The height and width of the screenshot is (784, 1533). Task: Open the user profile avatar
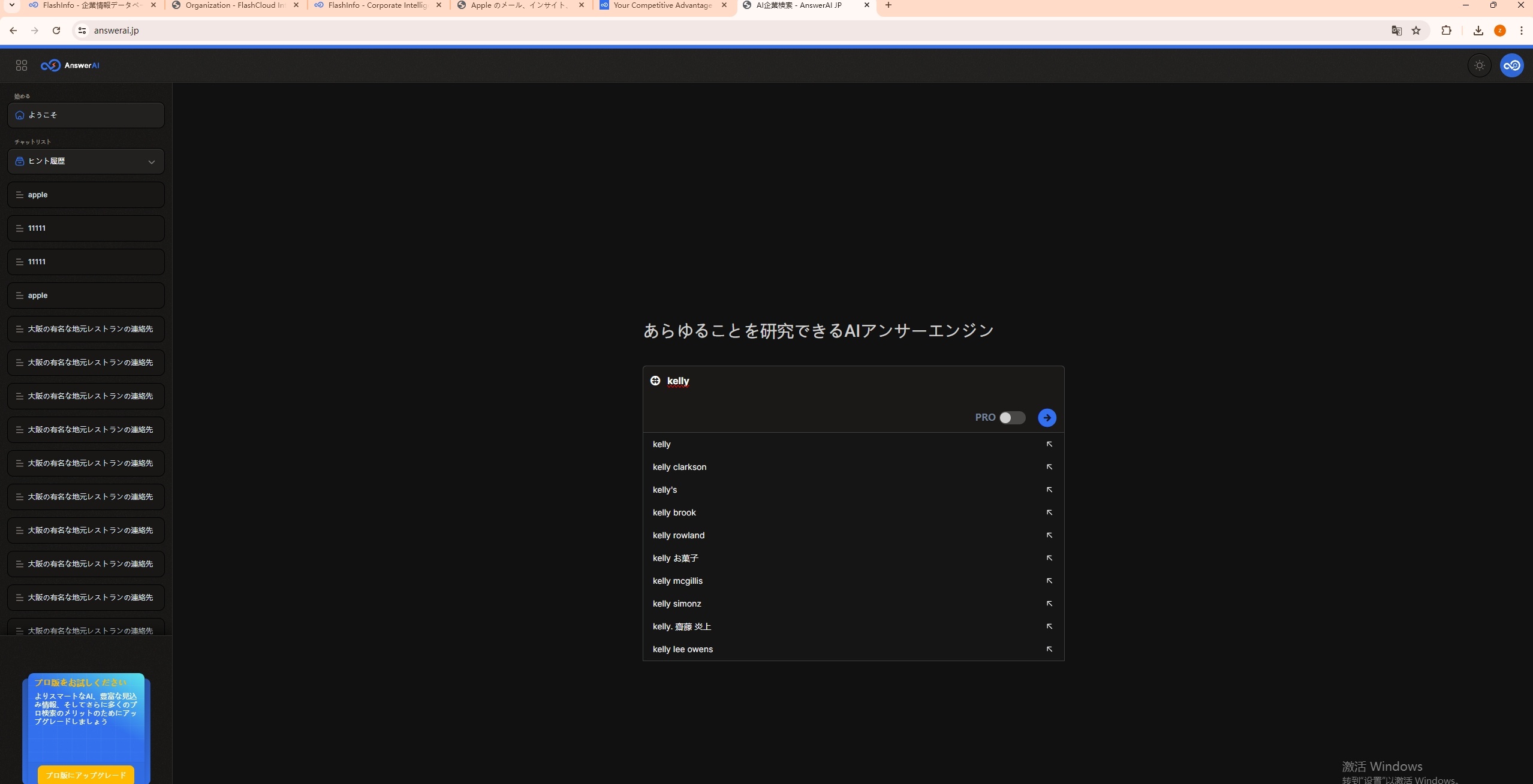tap(1511, 65)
